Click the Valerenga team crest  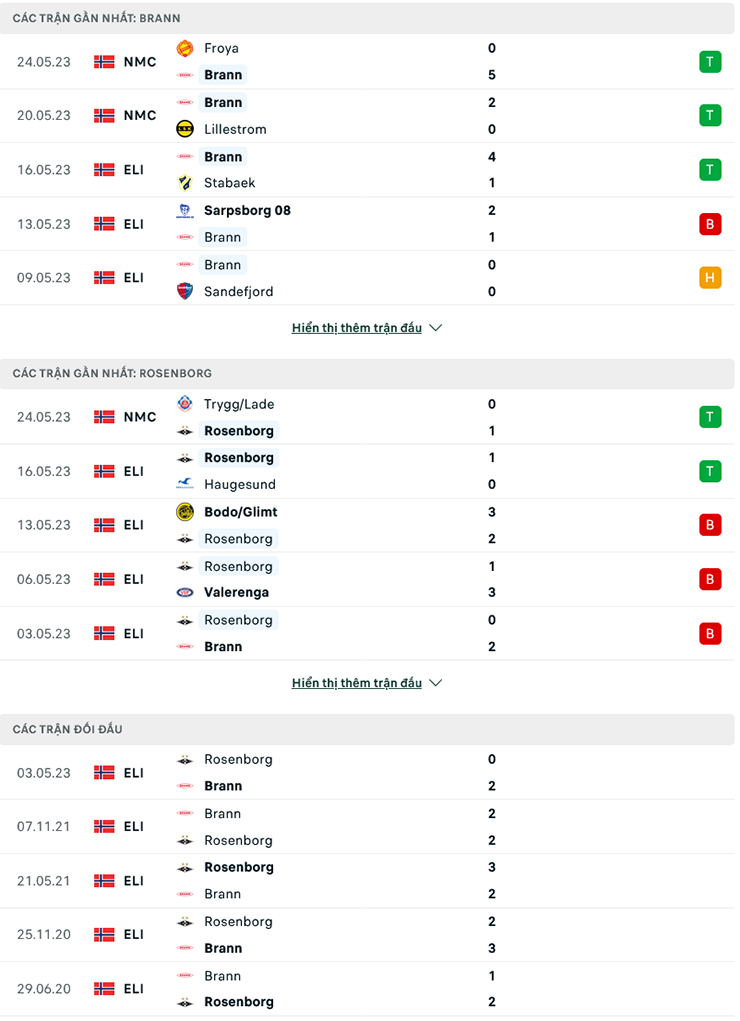(185, 592)
